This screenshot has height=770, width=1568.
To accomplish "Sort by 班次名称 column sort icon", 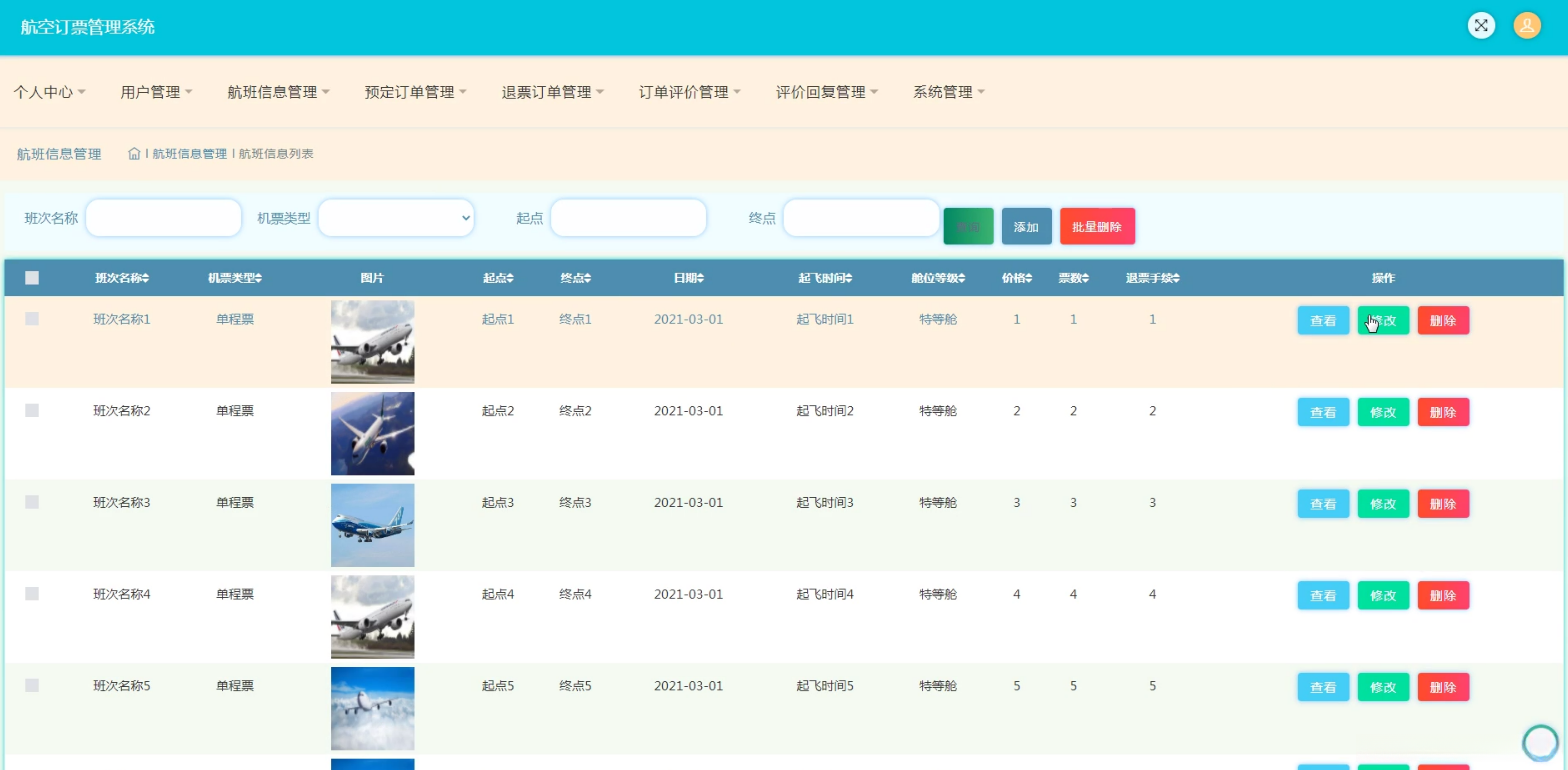I will click(146, 278).
